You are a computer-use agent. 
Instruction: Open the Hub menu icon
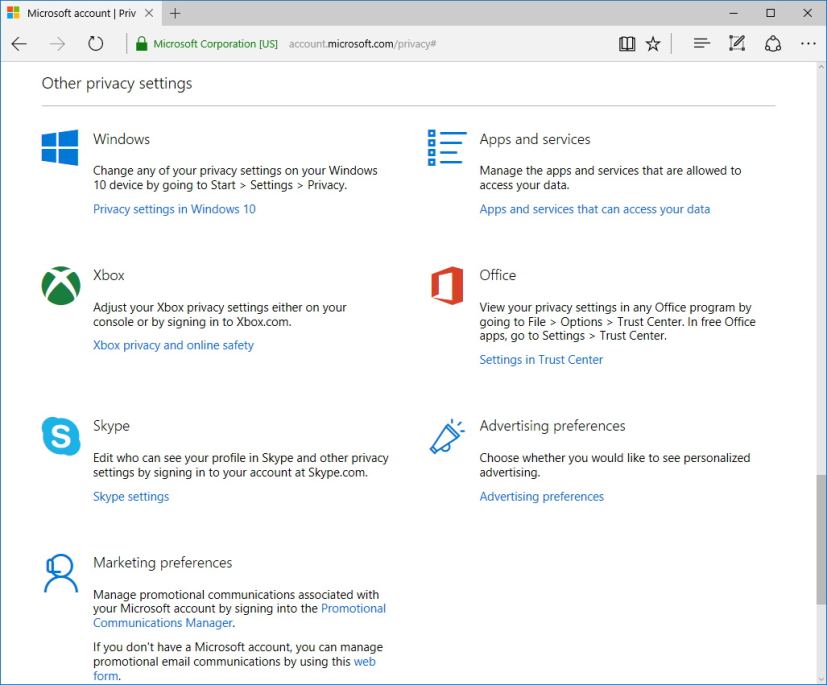701,44
